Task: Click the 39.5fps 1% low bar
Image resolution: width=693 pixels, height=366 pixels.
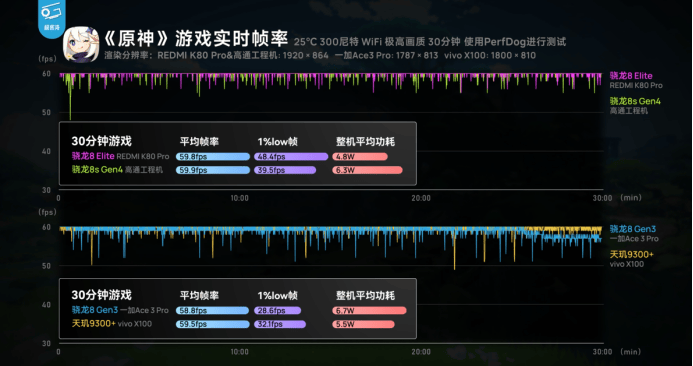Action: [x=285, y=170]
